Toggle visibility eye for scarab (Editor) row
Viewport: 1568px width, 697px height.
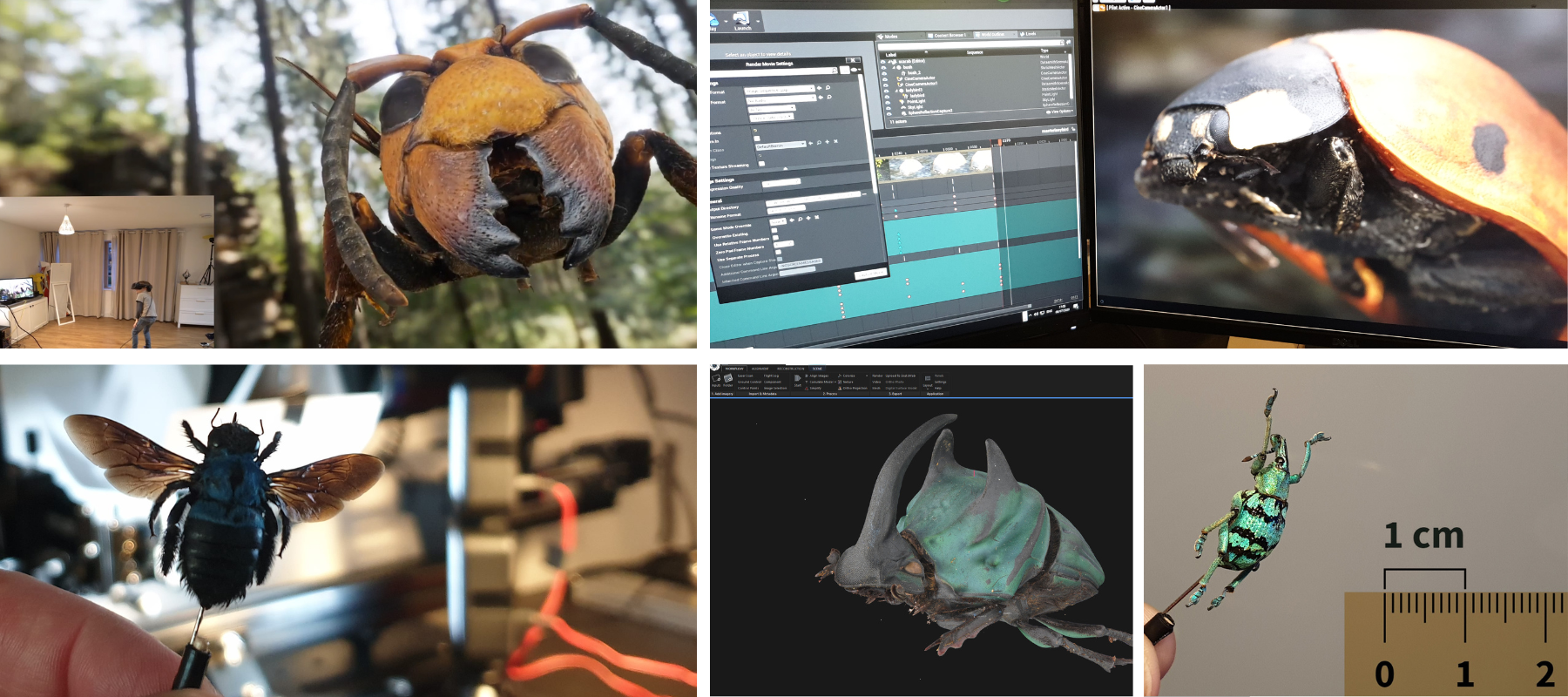882,62
